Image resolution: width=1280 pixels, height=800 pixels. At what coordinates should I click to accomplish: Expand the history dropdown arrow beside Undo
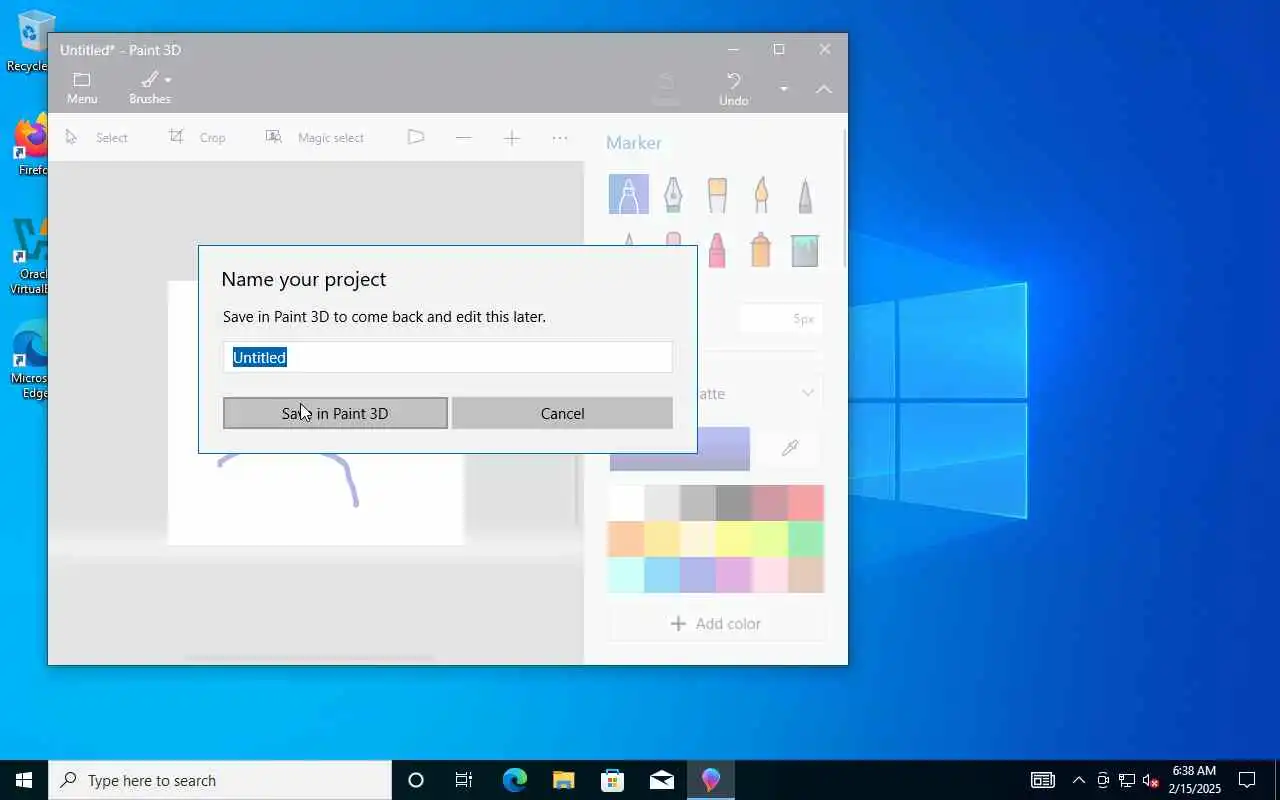click(784, 89)
